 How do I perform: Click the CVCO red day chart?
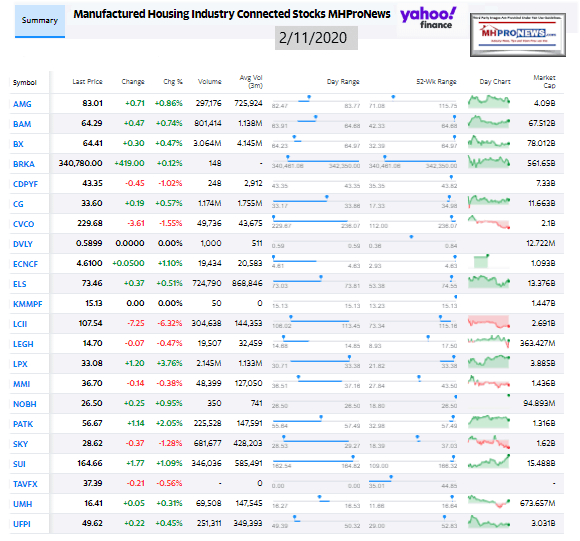point(489,222)
